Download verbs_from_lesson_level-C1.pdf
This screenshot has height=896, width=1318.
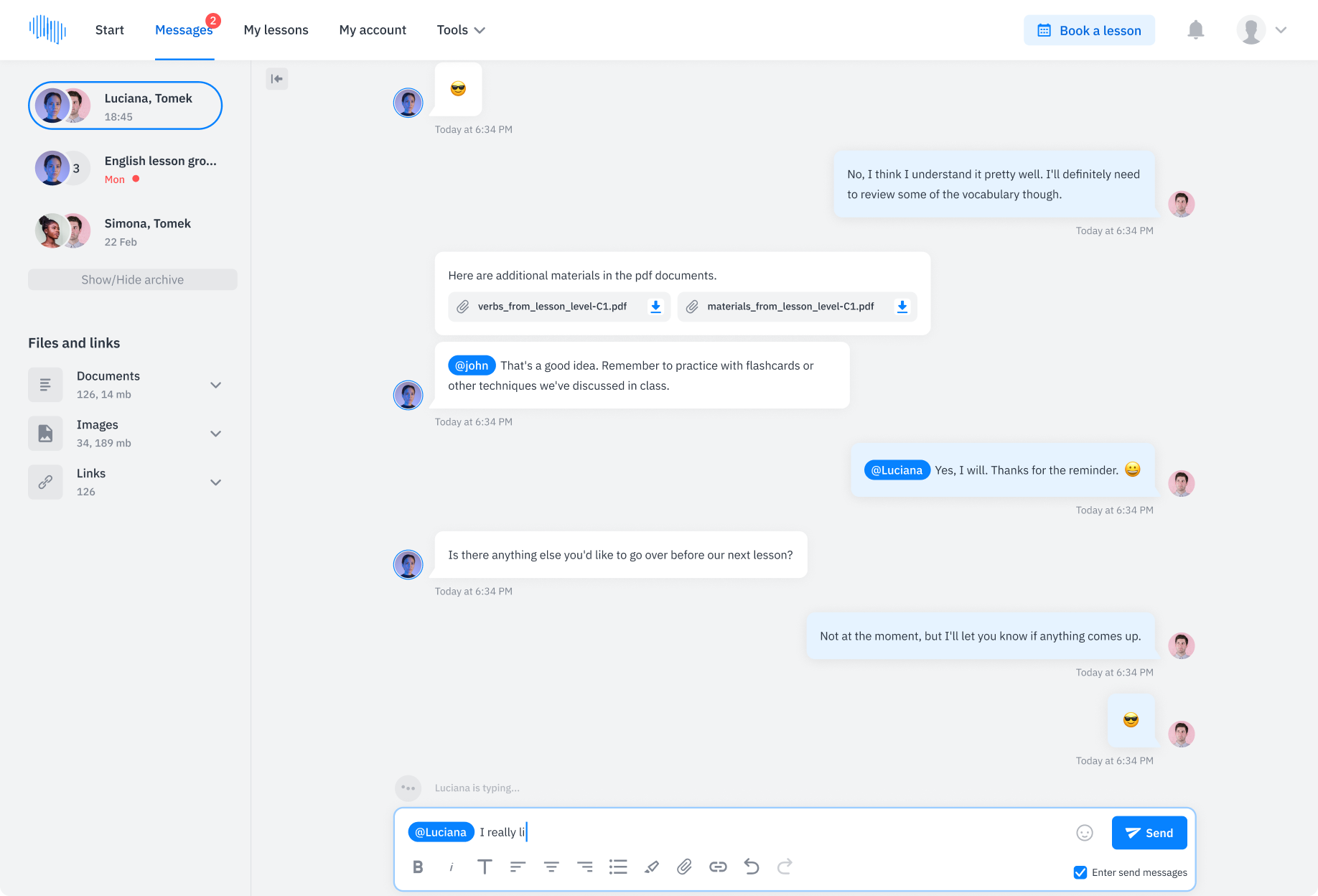655,307
